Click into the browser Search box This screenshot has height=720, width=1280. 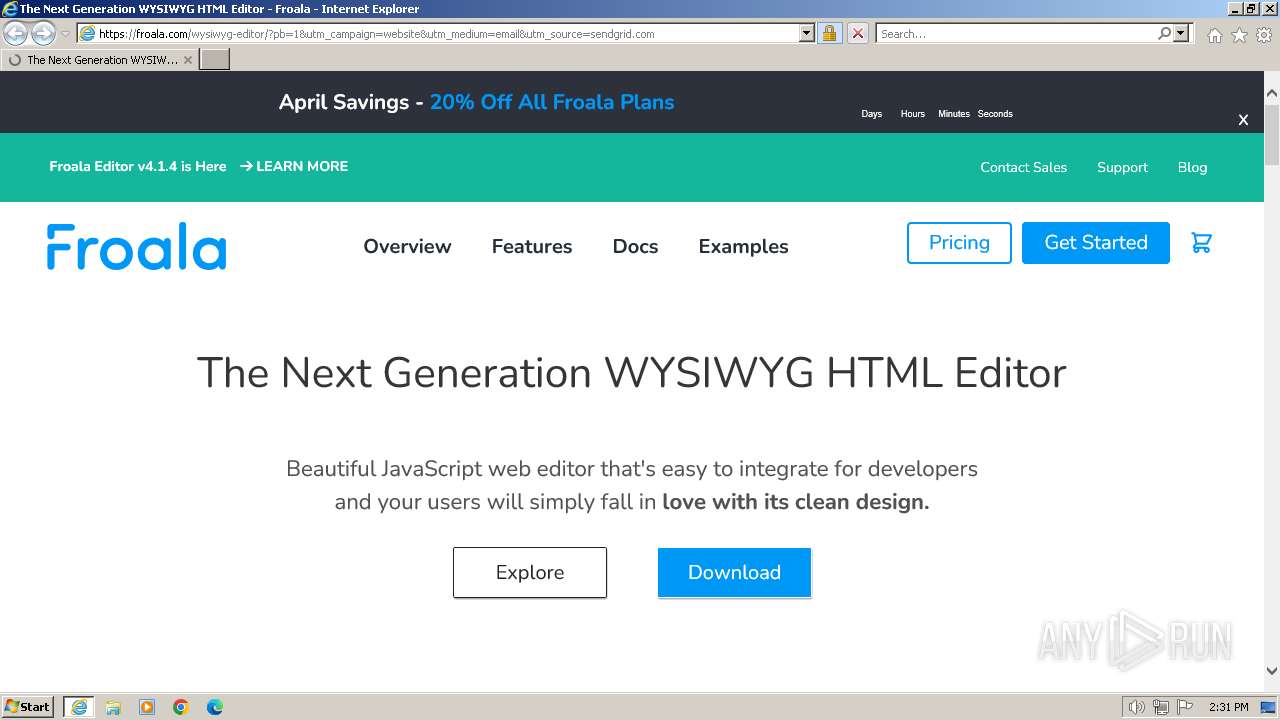(x=1015, y=33)
